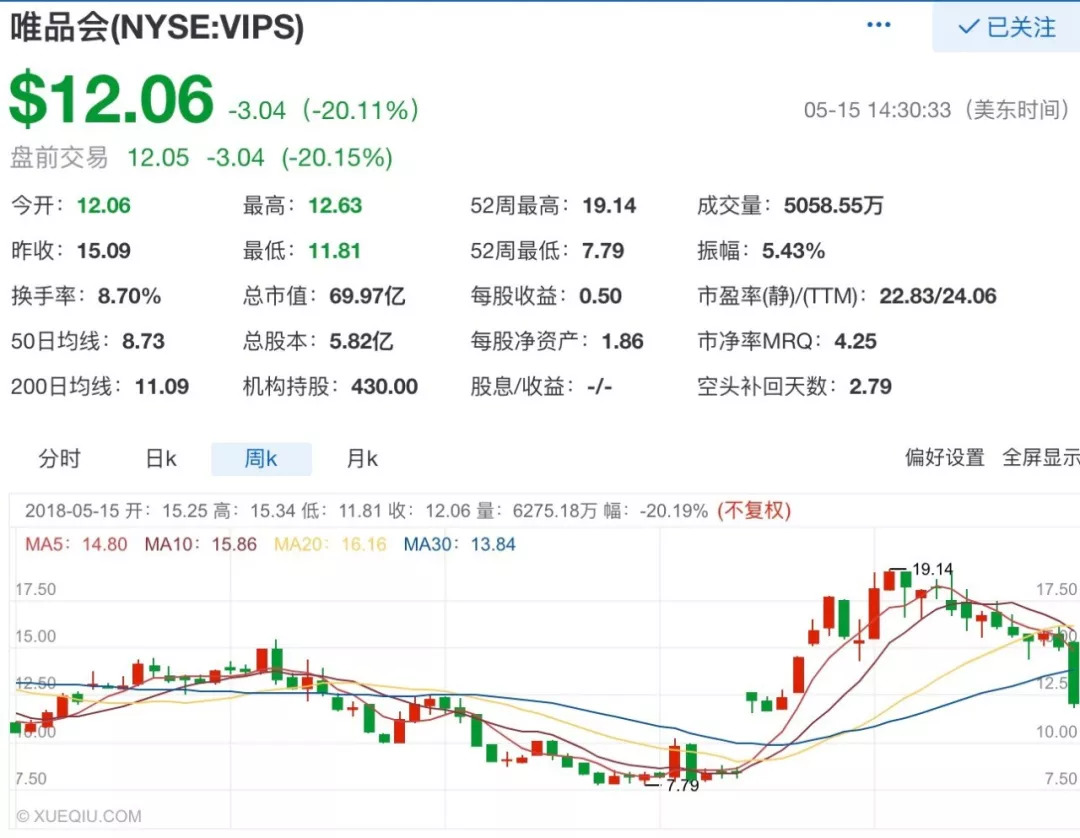Click the pre-market price 12.05
Image resolution: width=1080 pixels, height=838 pixels.
[x=158, y=158]
